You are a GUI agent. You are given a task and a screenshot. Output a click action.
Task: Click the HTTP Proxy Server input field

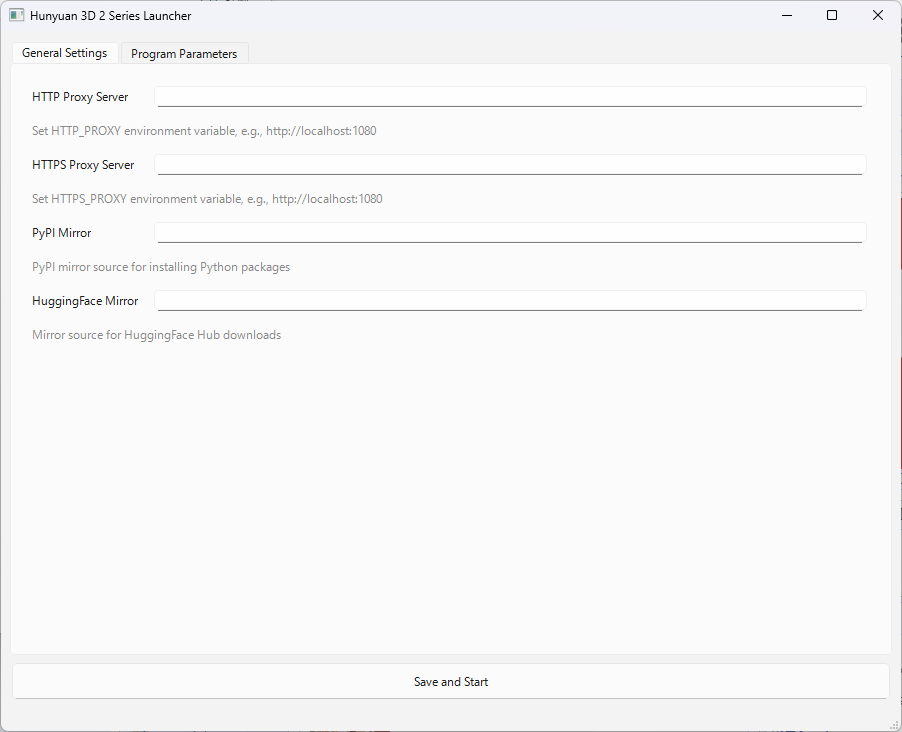click(510, 97)
